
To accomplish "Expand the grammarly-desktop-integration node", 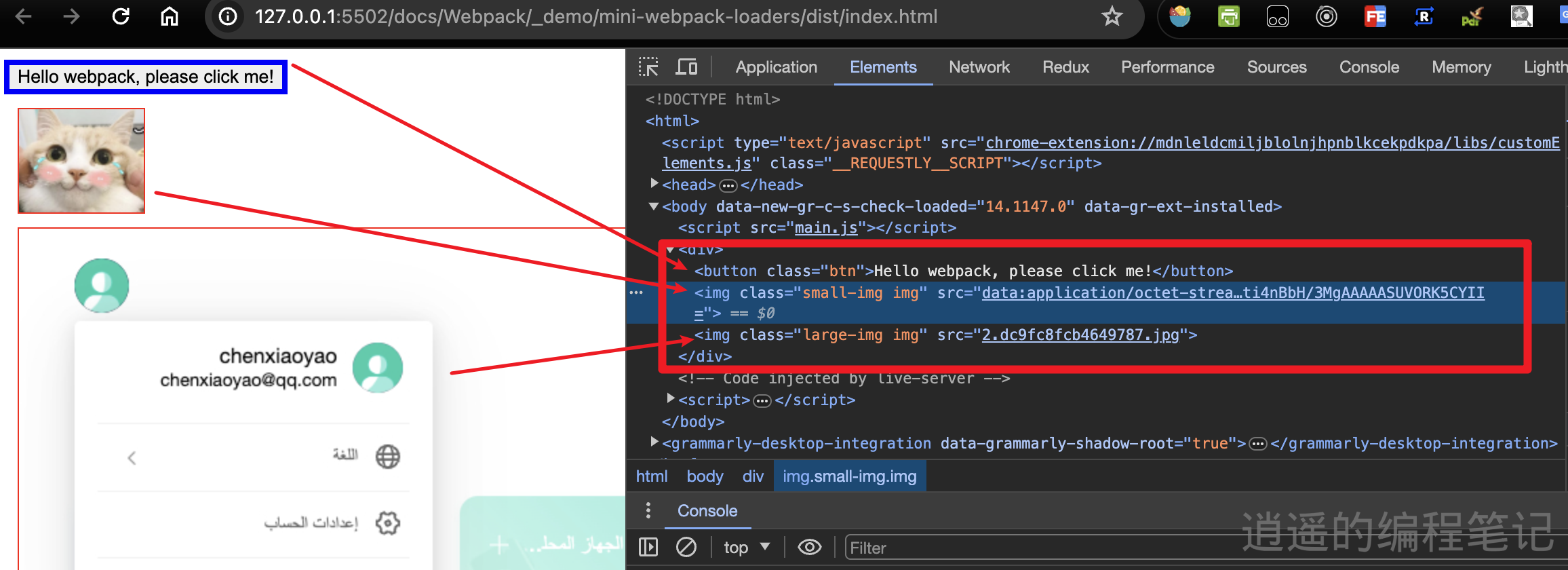I will point(654,442).
